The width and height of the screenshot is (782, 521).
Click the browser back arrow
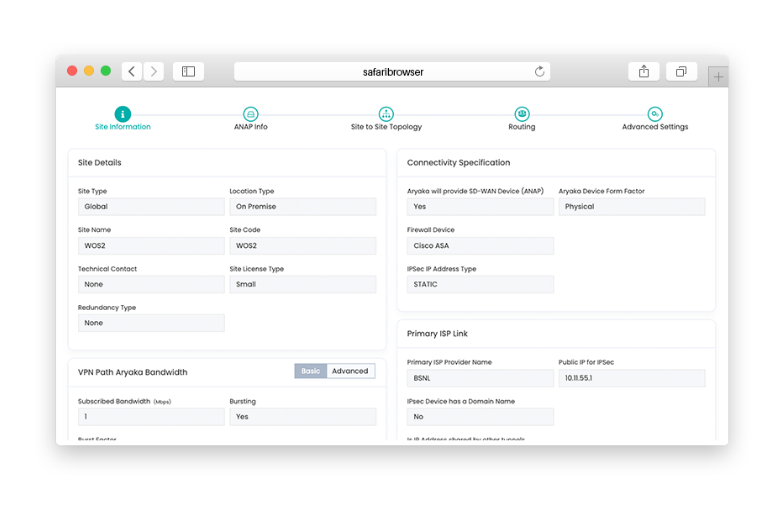pos(132,71)
